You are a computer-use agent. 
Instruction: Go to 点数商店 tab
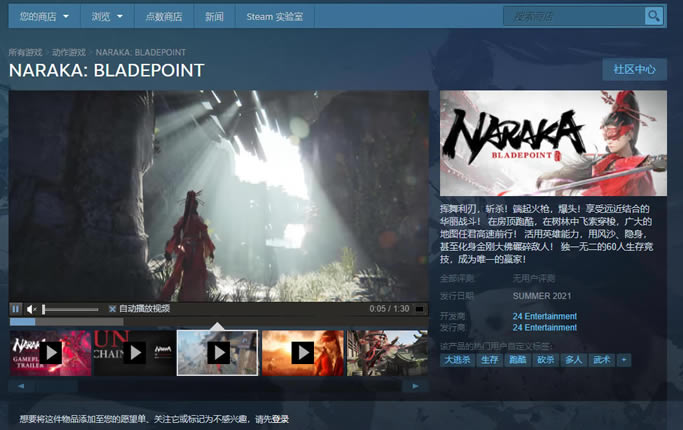click(x=164, y=17)
